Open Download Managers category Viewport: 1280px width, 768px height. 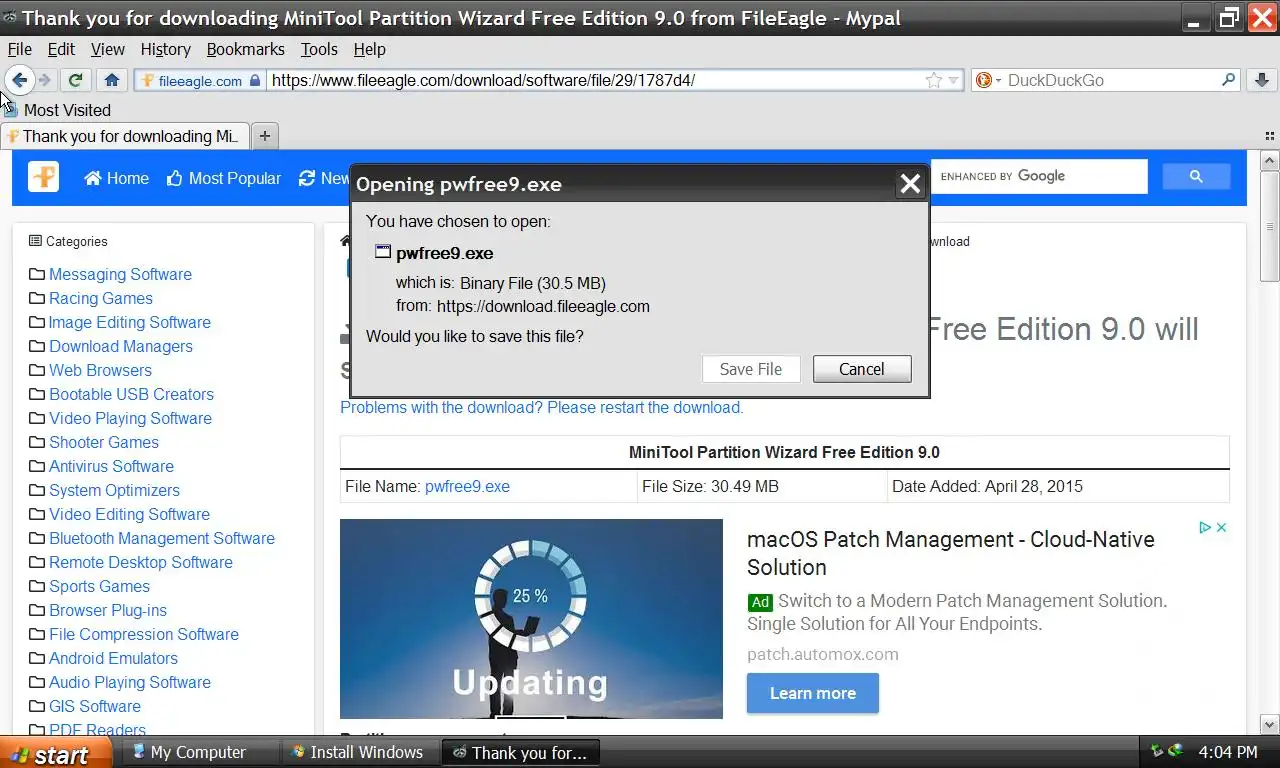point(121,346)
